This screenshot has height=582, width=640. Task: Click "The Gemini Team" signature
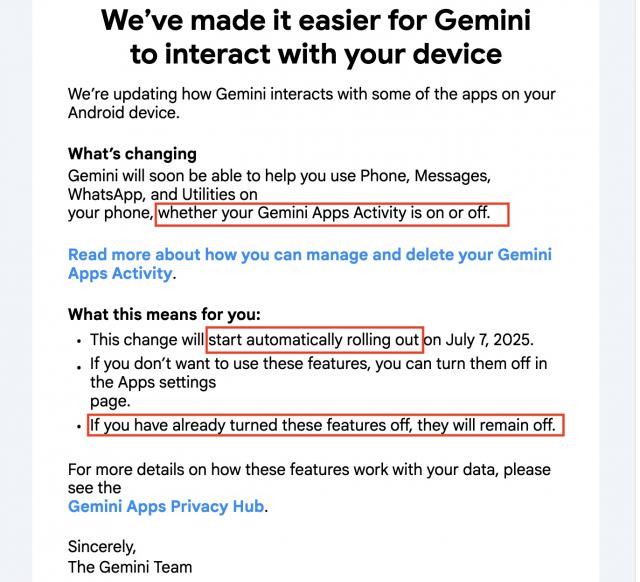(129, 567)
